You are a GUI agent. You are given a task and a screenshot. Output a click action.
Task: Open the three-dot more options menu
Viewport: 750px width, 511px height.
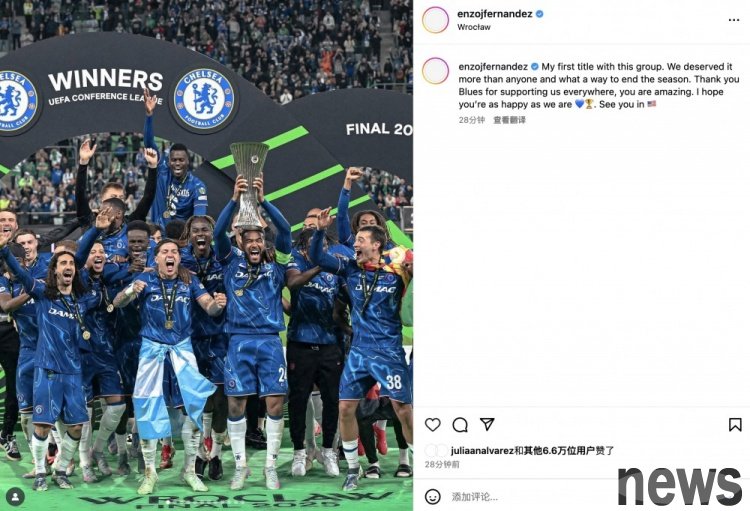tap(734, 20)
